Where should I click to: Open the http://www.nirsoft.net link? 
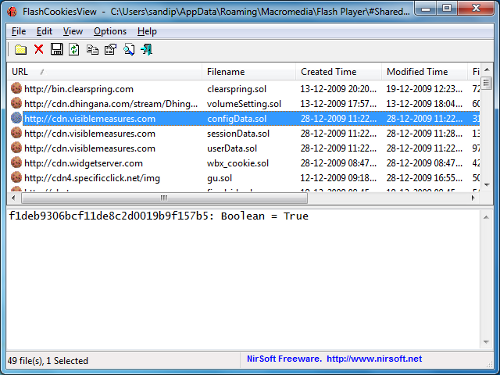374,359
